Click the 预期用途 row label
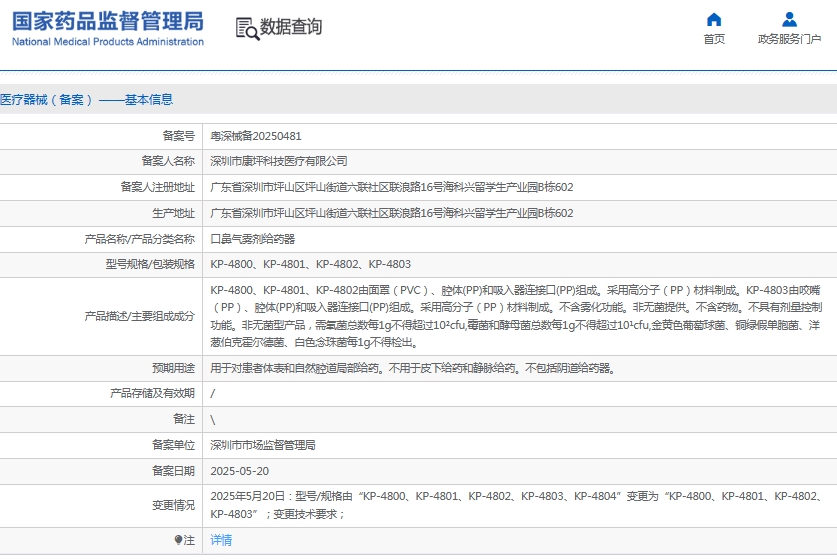The height and width of the screenshot is (560, 837). coord(173,368)
